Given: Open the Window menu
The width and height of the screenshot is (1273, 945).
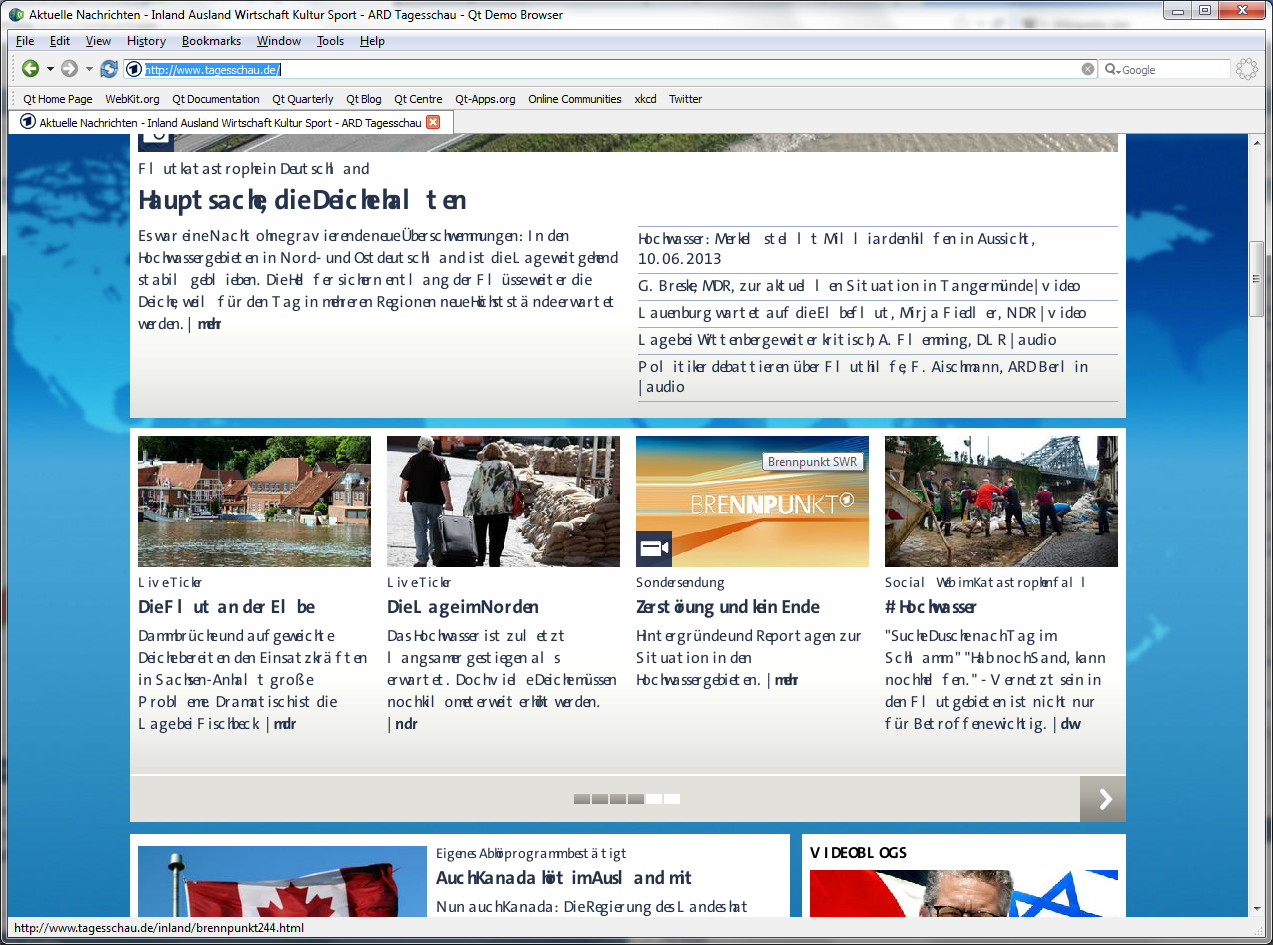Looking at the screenshot, I should click(x=279, y=41).
